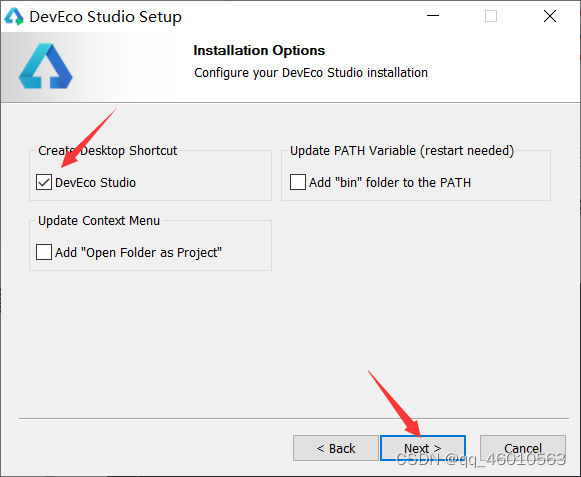The width and height of the screenshot is (581, 477).
Task: Click "Configure your DevEco Studio installation" subtitle
Action: click(311, 73)
